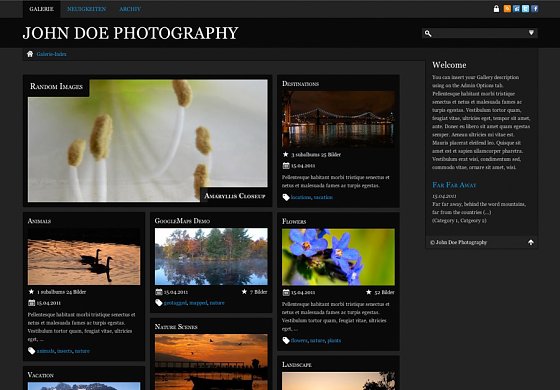Open the Animals geese thumbnail
This screenshot has width=560, height=390.
84,256
